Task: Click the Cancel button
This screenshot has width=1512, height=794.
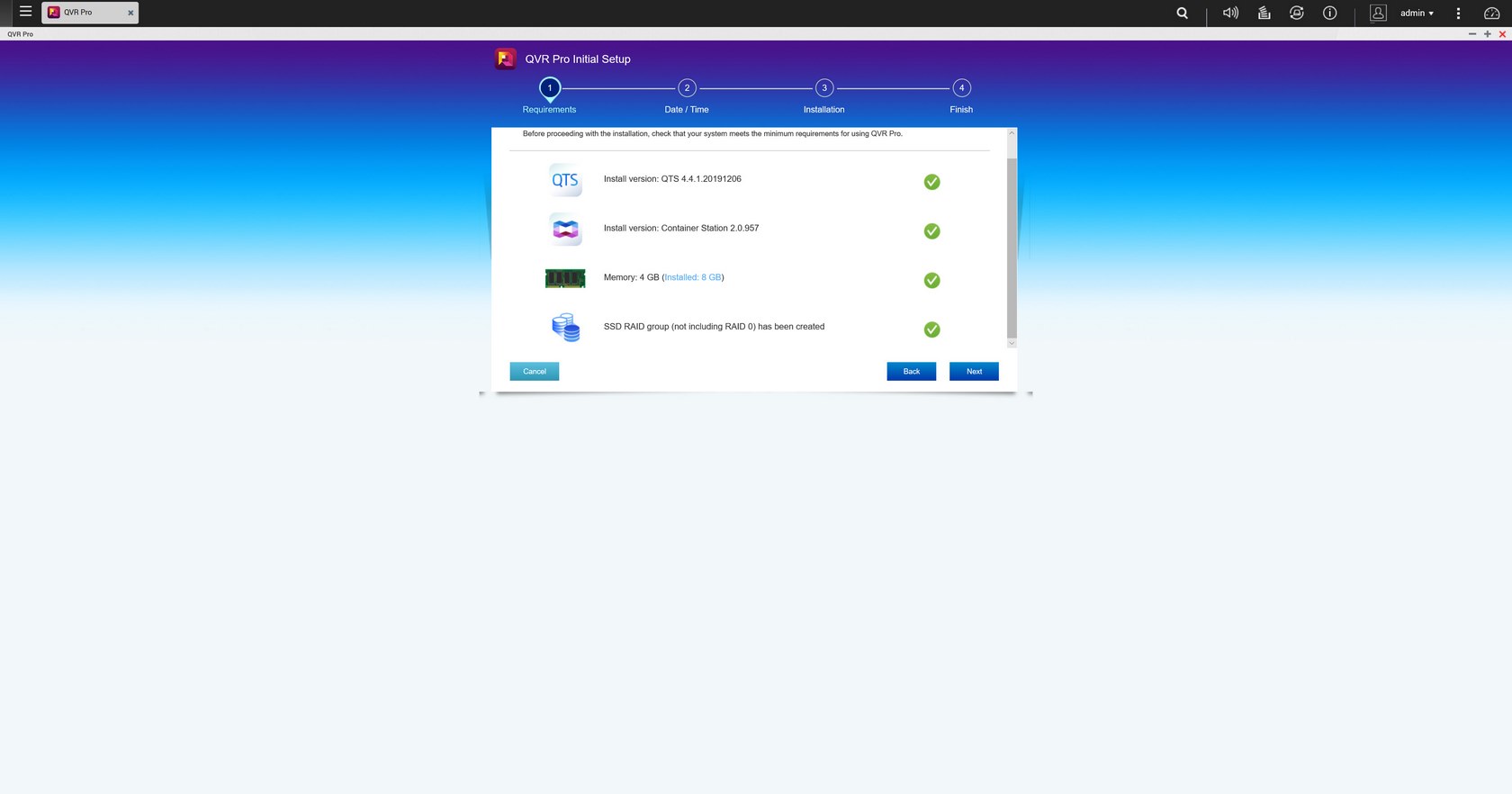Action: coord(535,371)
